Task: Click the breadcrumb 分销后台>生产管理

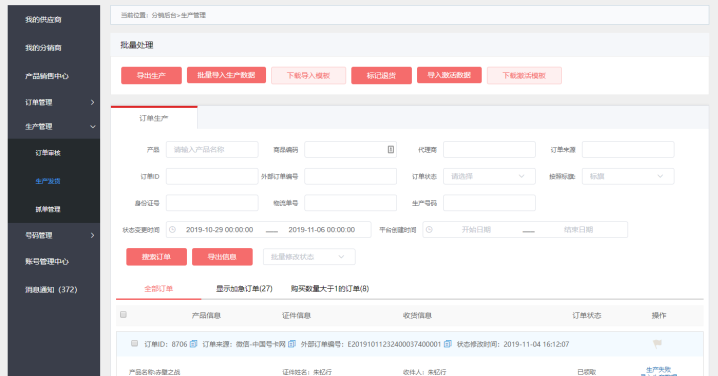Action: point(179,15)
